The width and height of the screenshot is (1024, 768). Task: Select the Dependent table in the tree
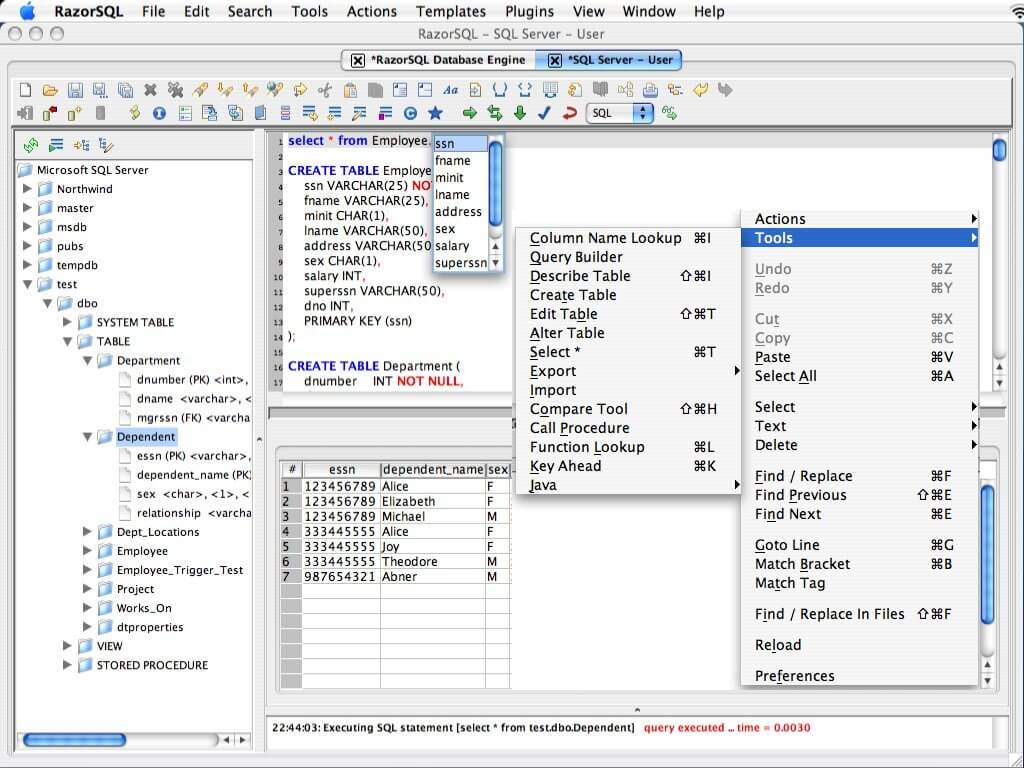[146, 437]
